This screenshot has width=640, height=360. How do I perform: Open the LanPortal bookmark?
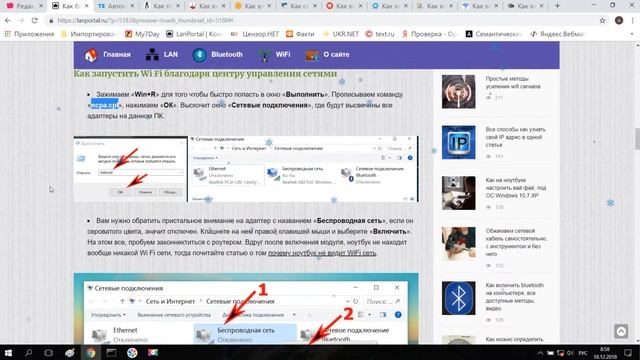click(x=194, y=34)
